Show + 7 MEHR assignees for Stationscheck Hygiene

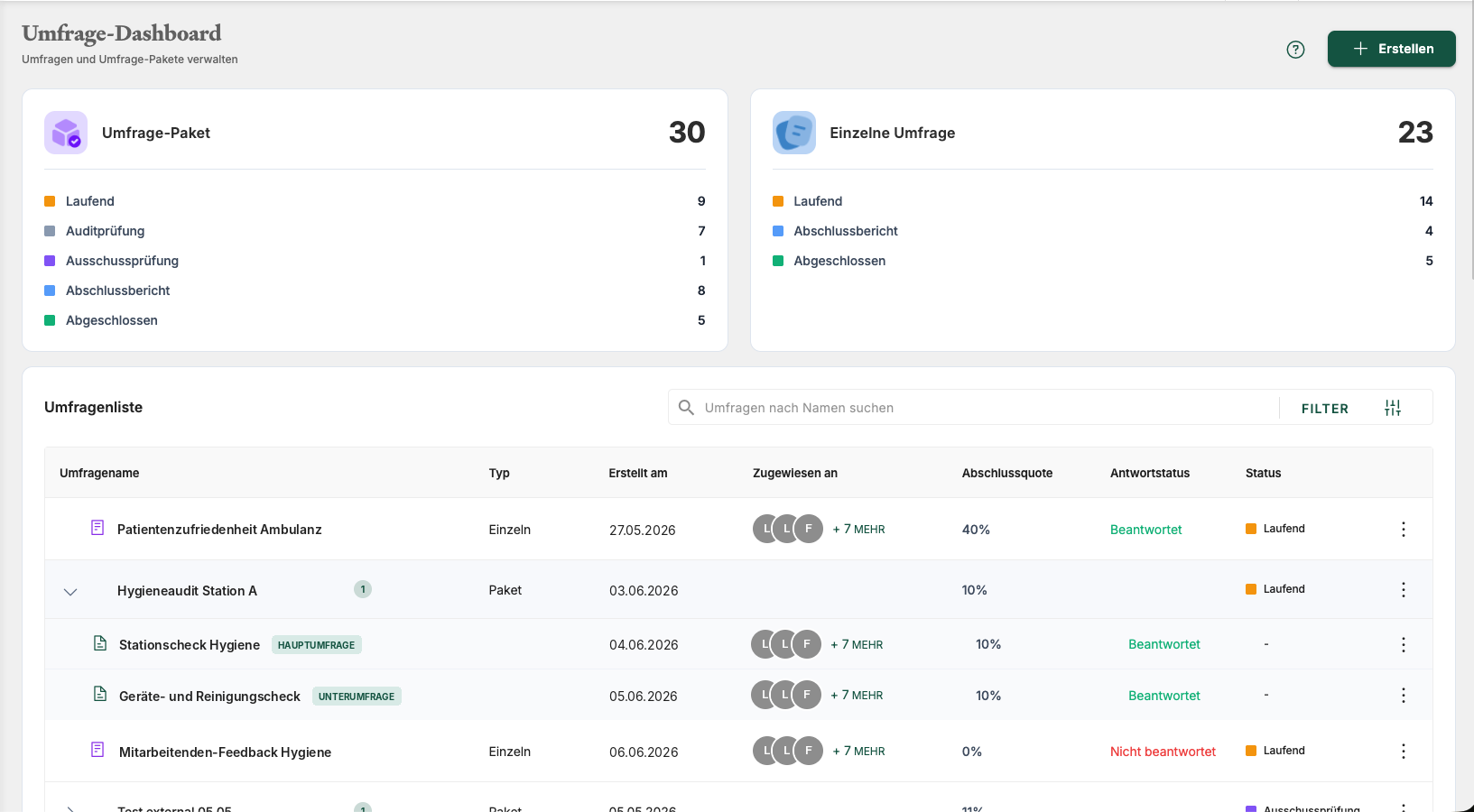[857, 645]
